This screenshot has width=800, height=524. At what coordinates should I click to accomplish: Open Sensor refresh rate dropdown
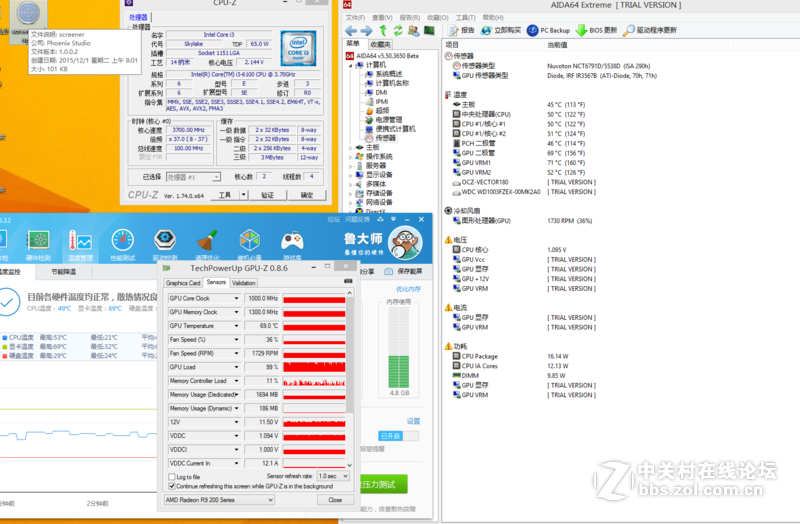click(x=333, y=476)
